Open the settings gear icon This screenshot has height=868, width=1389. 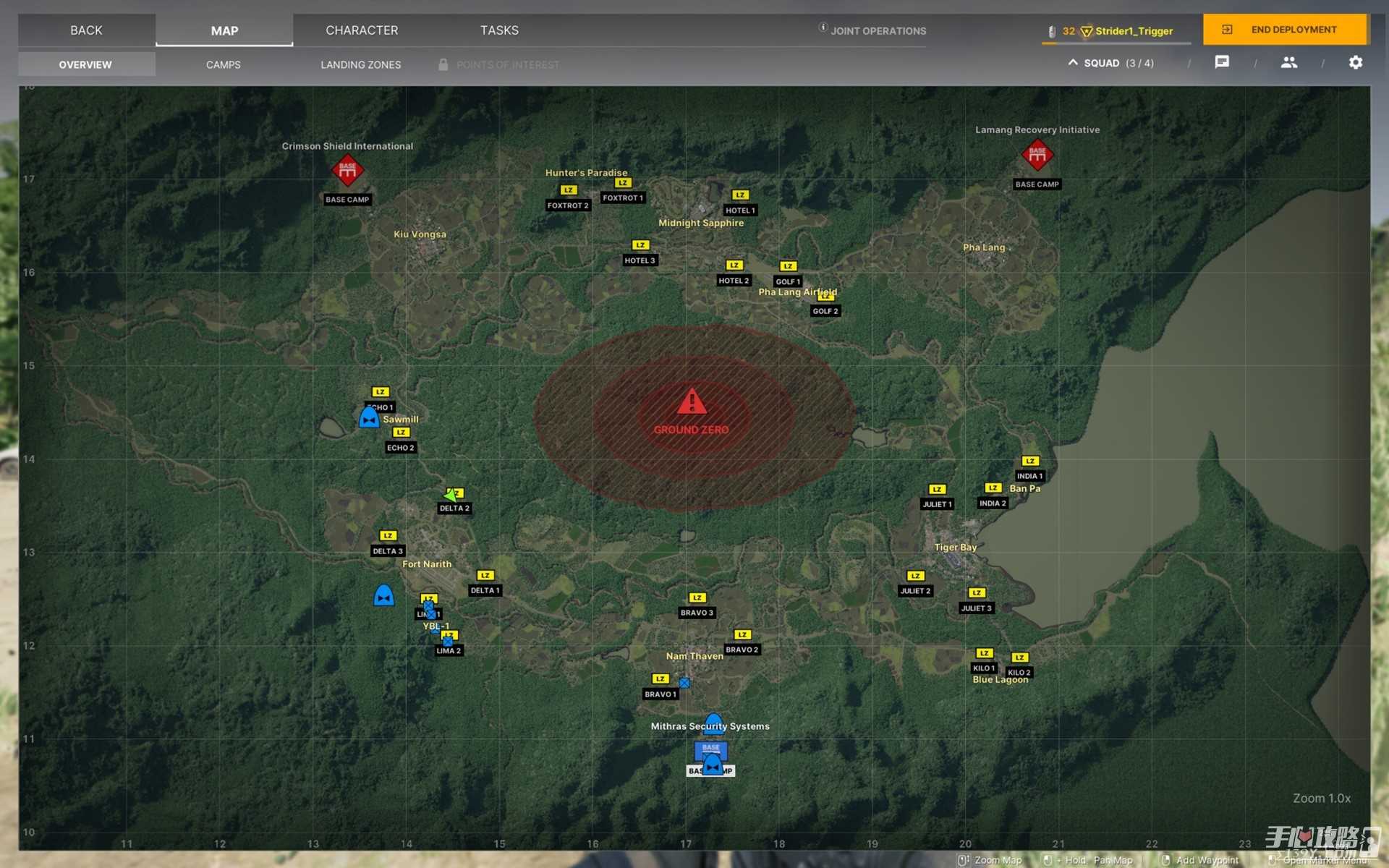coord(1356,62)
